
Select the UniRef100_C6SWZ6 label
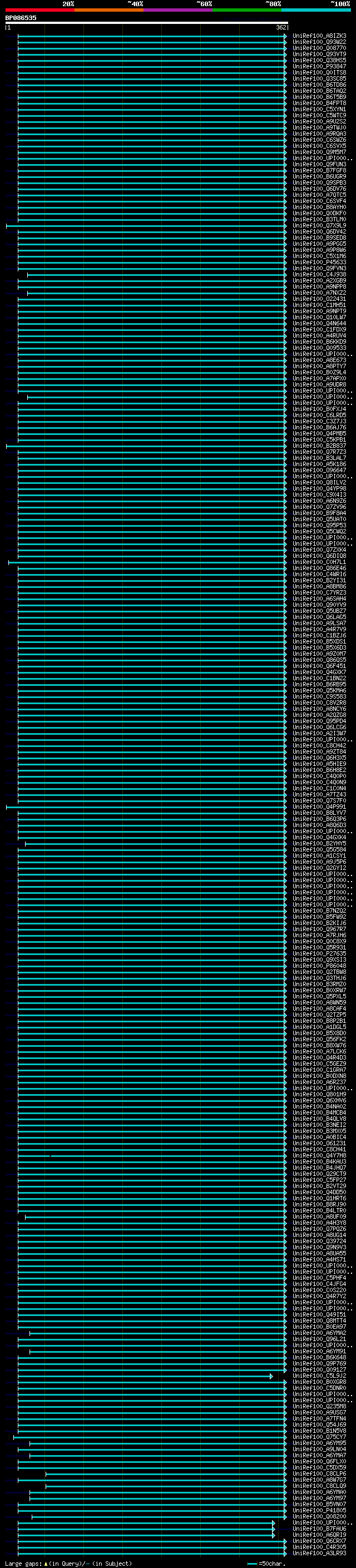[x=319, y=140]
